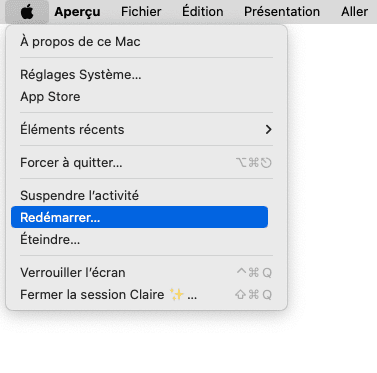
Task: Open the Aperçu application menu
Action: point(77,12)
